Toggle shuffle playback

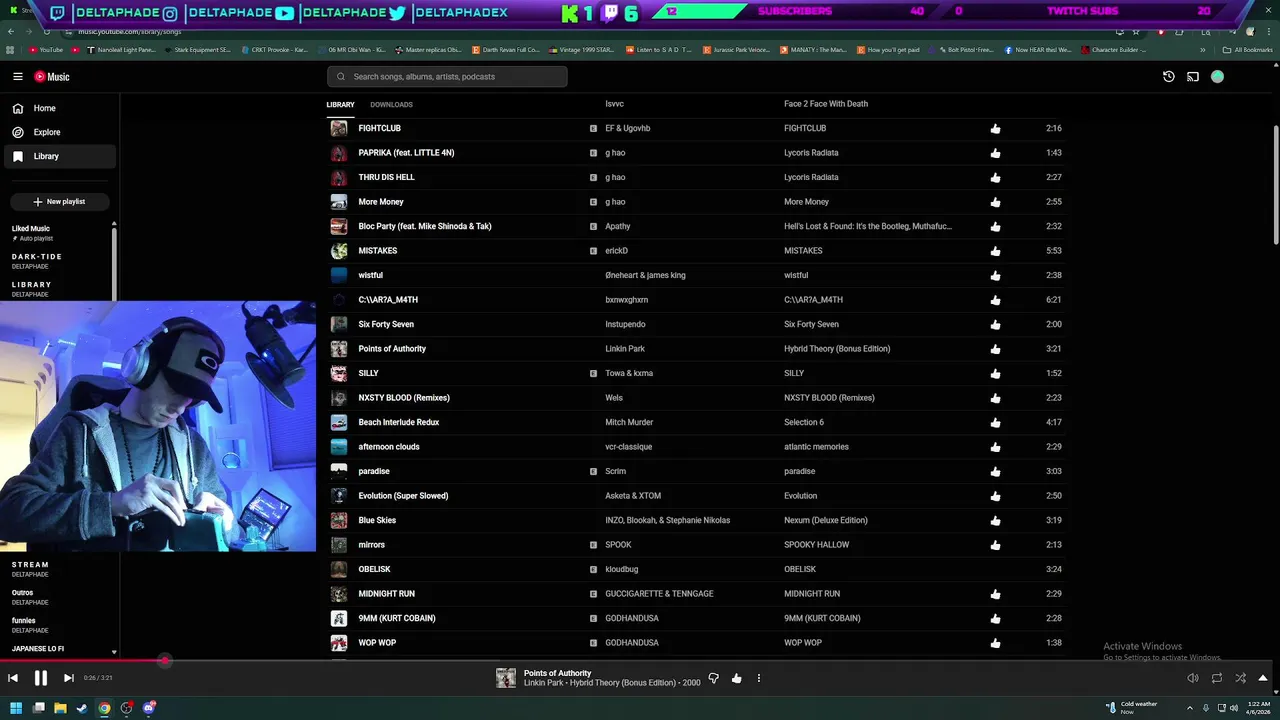(x=1240, y=678)
